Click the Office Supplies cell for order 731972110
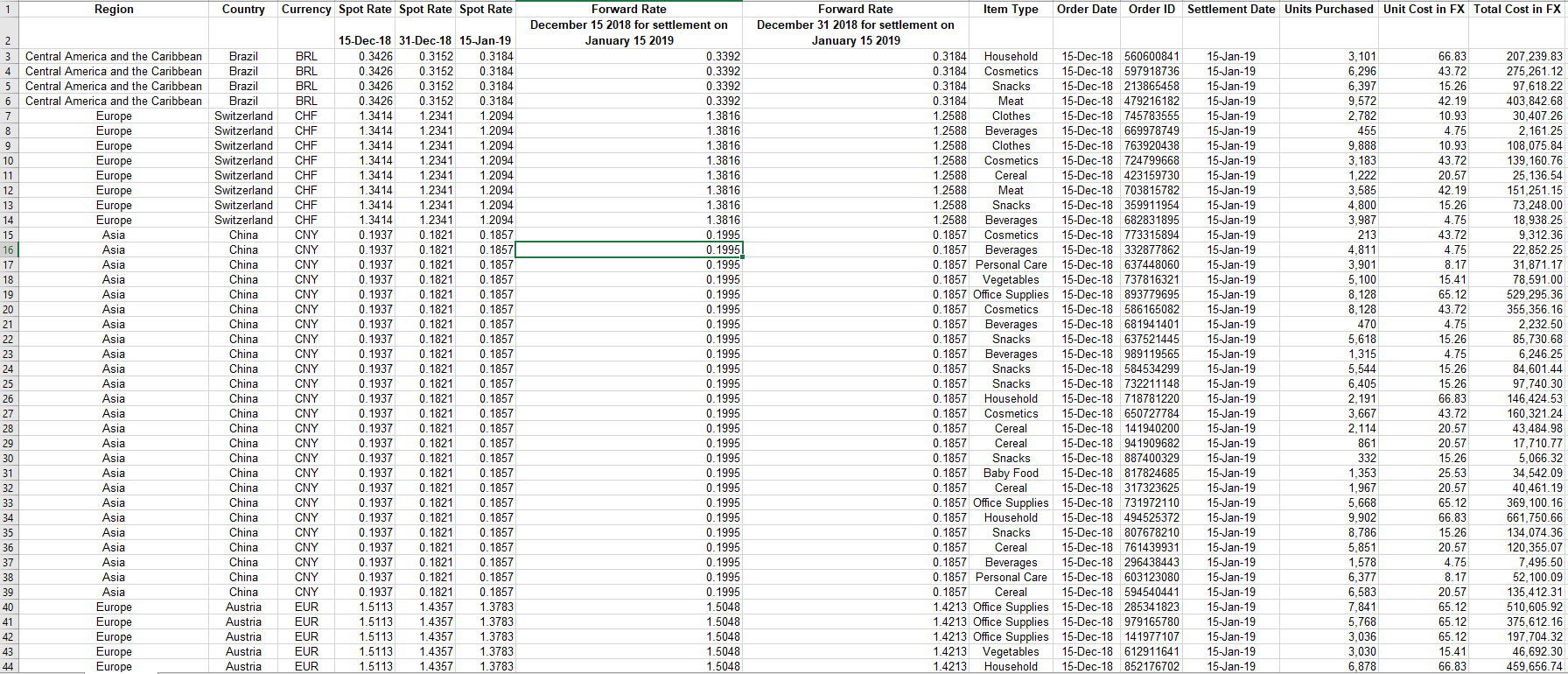1568x674 pixels. (1011, 503)
